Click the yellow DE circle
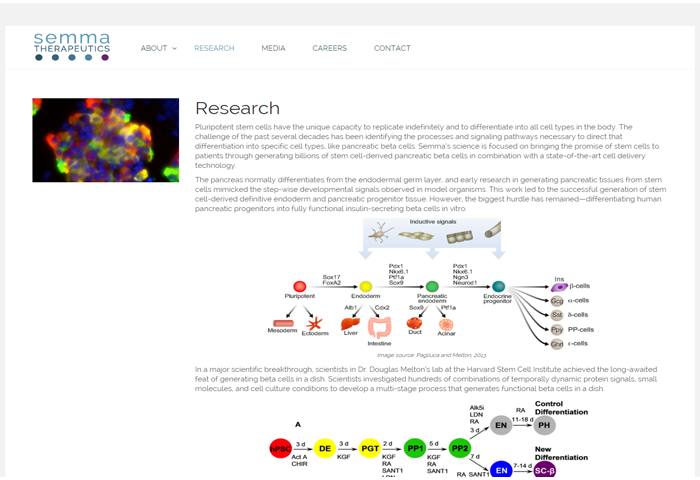Screen dimensions: 700x480 click(325, 448)
